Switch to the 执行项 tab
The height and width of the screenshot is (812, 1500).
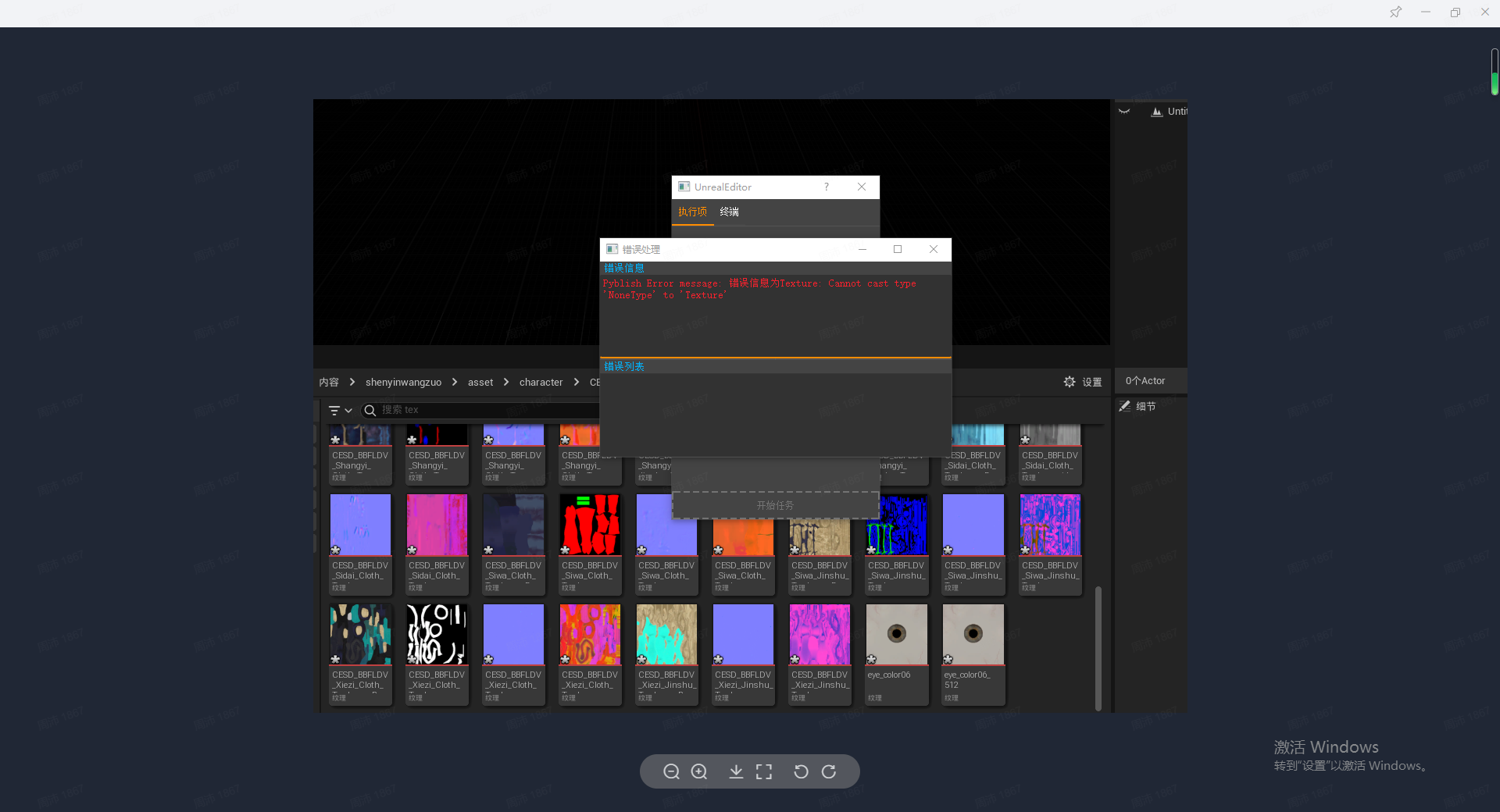tap(692, 212)
